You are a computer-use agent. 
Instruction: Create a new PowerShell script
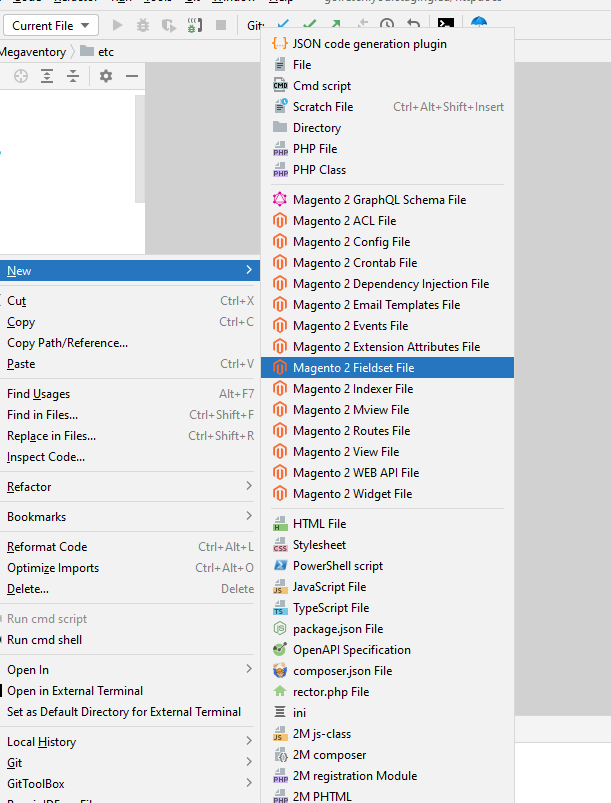(x=387, y=566)
